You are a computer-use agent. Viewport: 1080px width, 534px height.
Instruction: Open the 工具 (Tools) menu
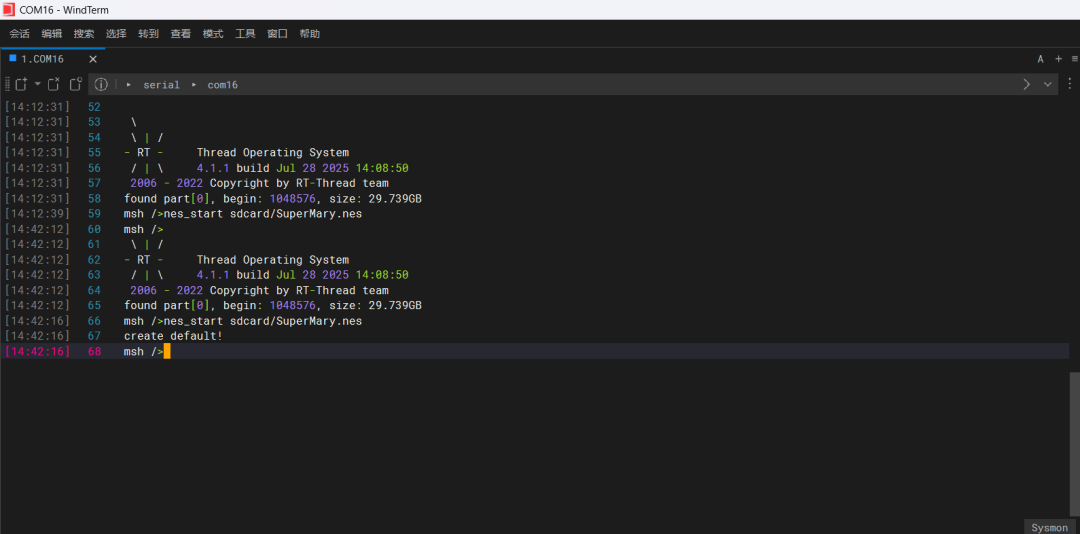(245, 33)
